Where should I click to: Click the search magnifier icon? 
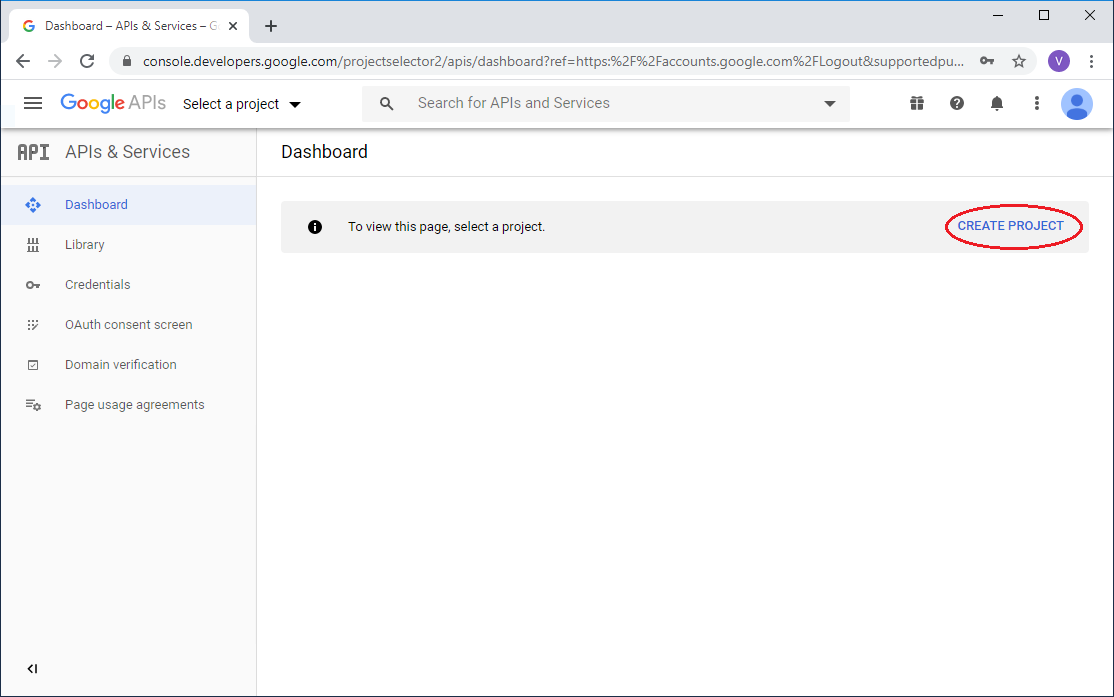[386, 104]
